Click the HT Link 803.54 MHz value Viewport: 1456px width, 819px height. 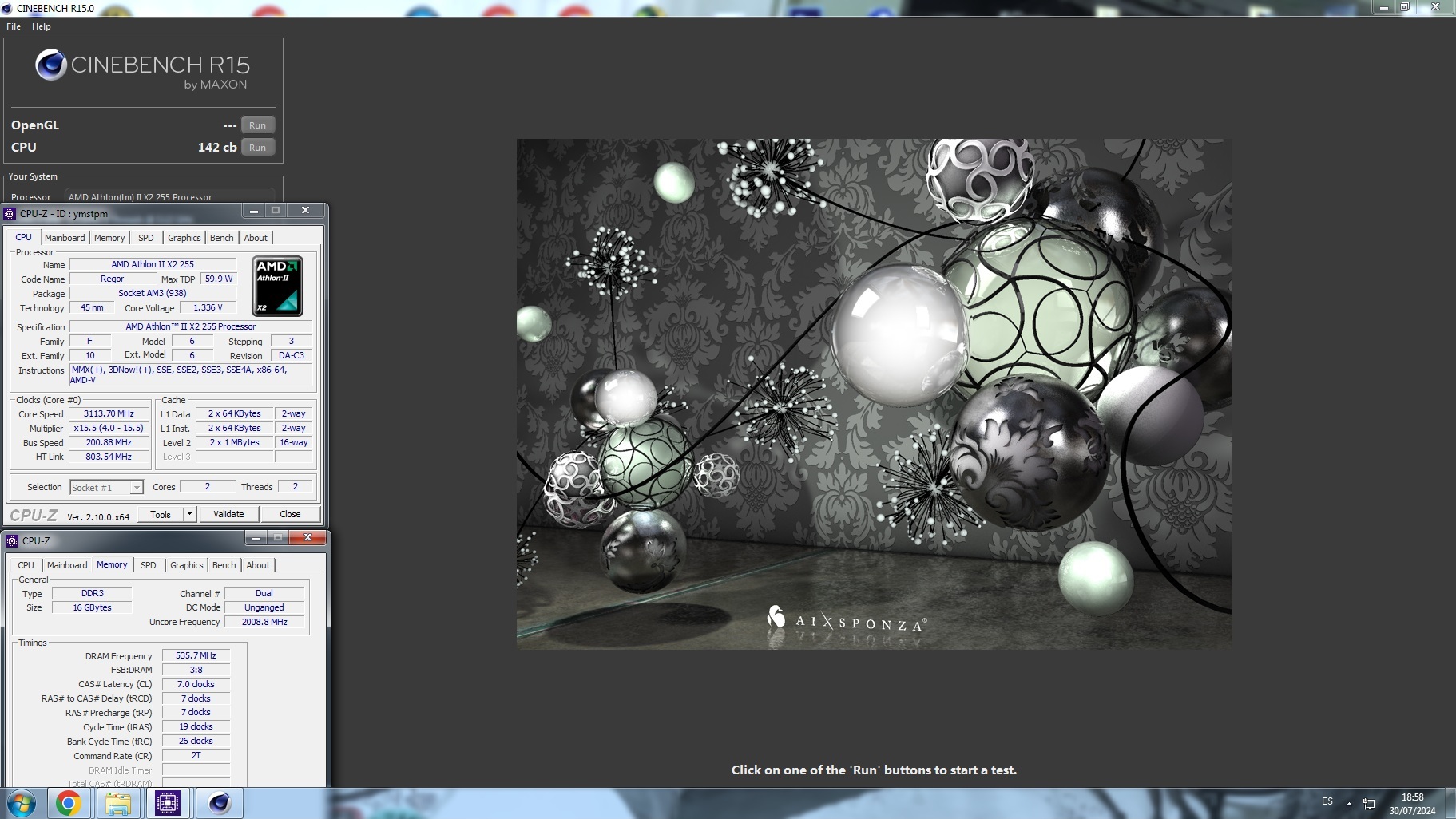[x=109, y=457]
